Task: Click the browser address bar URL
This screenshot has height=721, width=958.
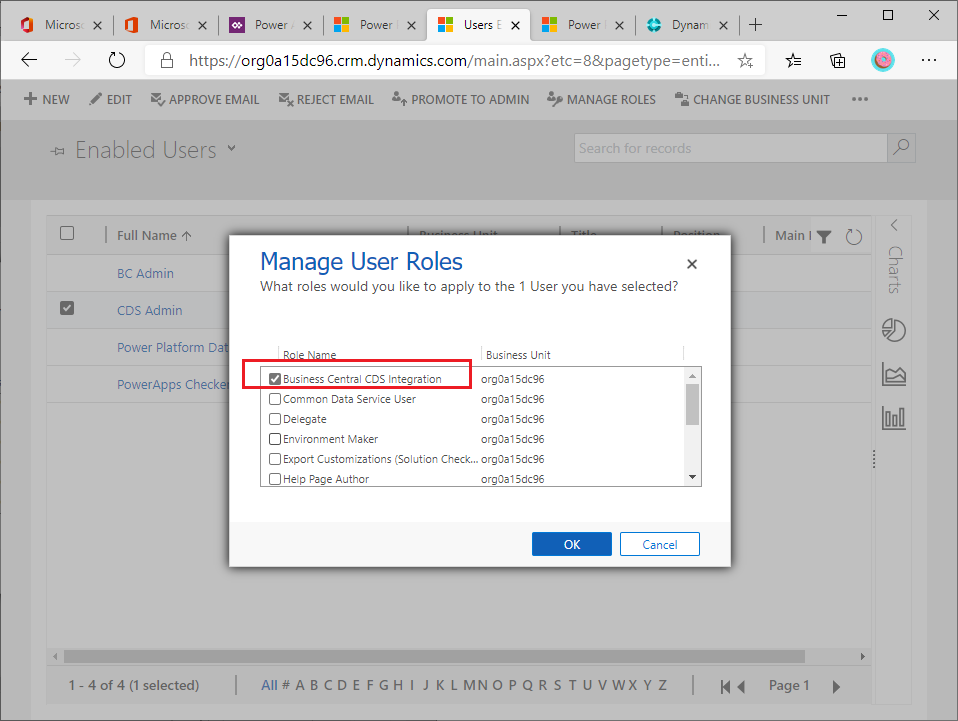Action: (454, 60)
